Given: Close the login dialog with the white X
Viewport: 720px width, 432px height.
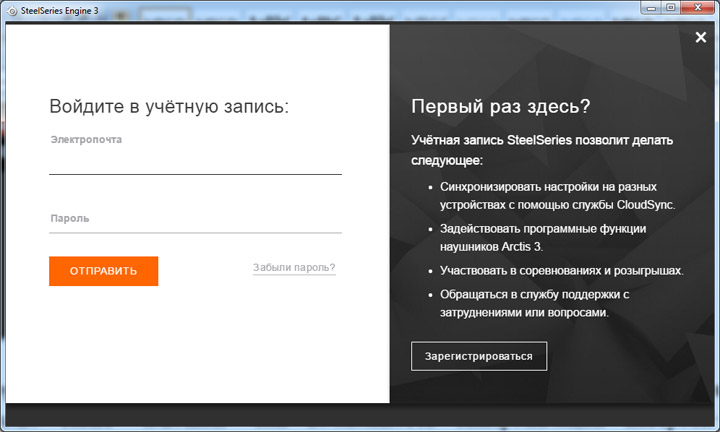Looking at the screenshot, I should point(700,37).
